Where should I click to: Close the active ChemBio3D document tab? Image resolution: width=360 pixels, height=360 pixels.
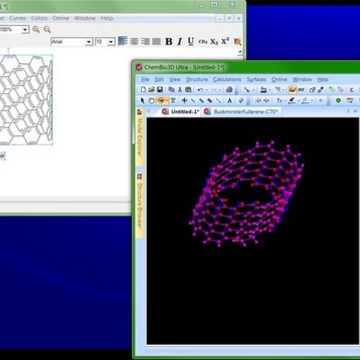coord(355,111)
